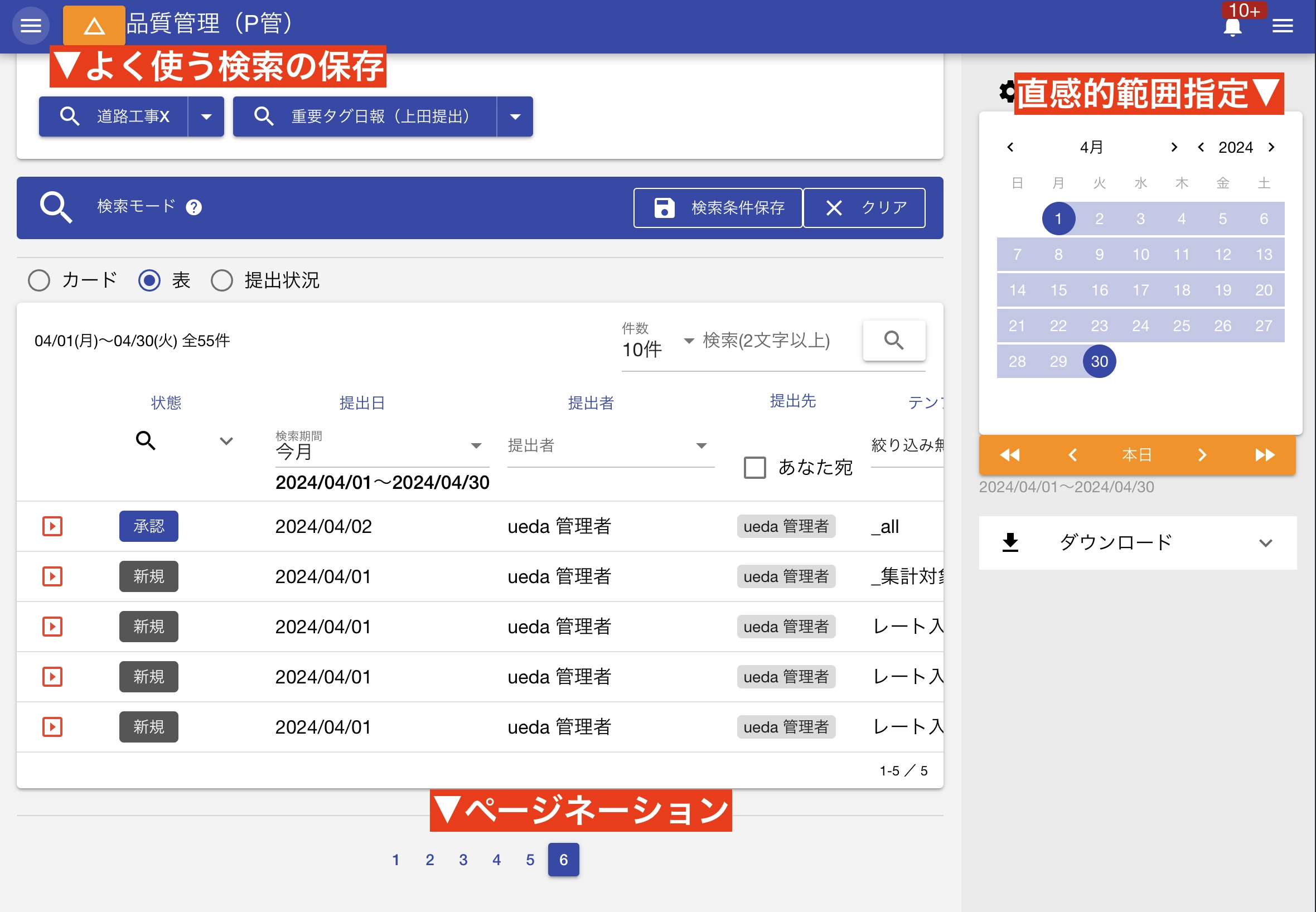This screenshot has height=912, width=1316.
Task: Select the 提出状況 view option
Action: tap(222, 280)
